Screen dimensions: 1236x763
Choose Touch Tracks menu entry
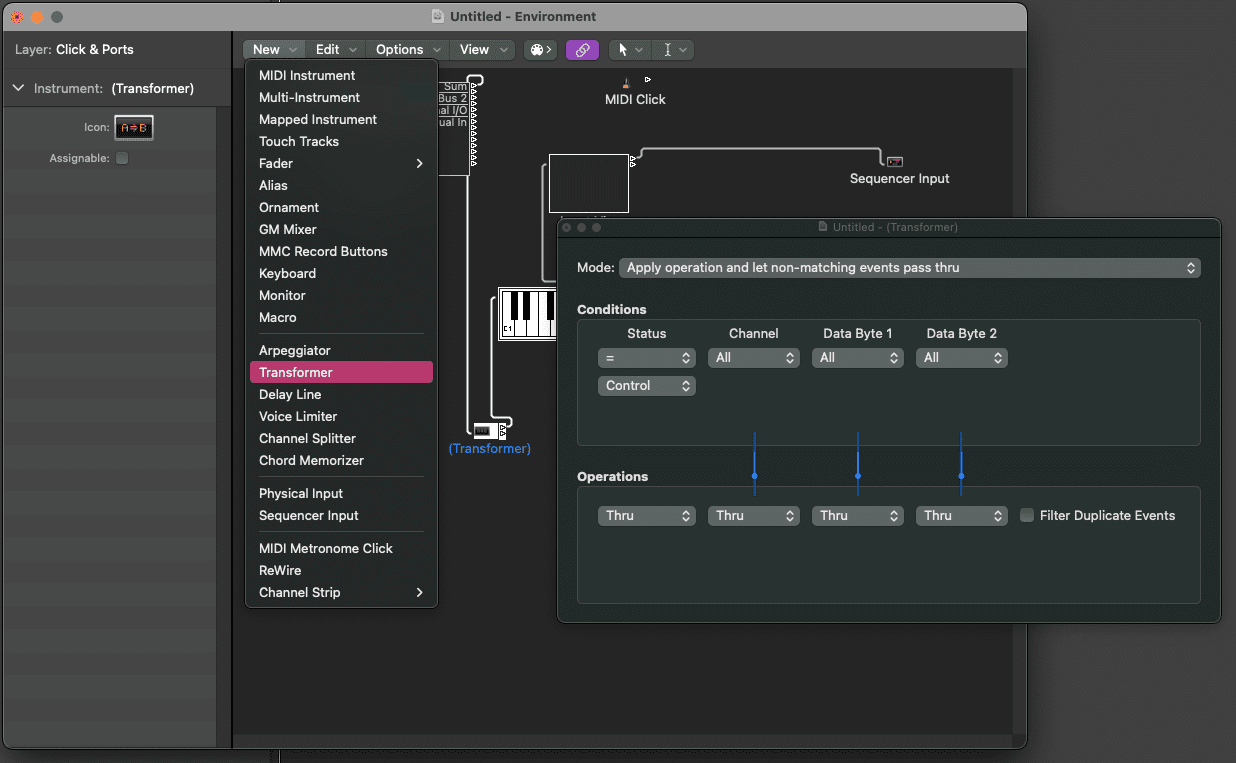click(341, 141)
